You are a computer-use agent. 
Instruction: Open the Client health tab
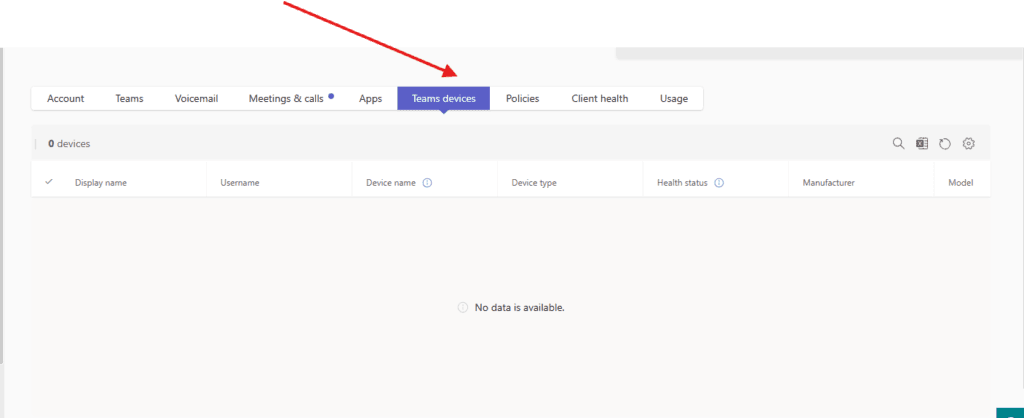[x=600, y=99]
